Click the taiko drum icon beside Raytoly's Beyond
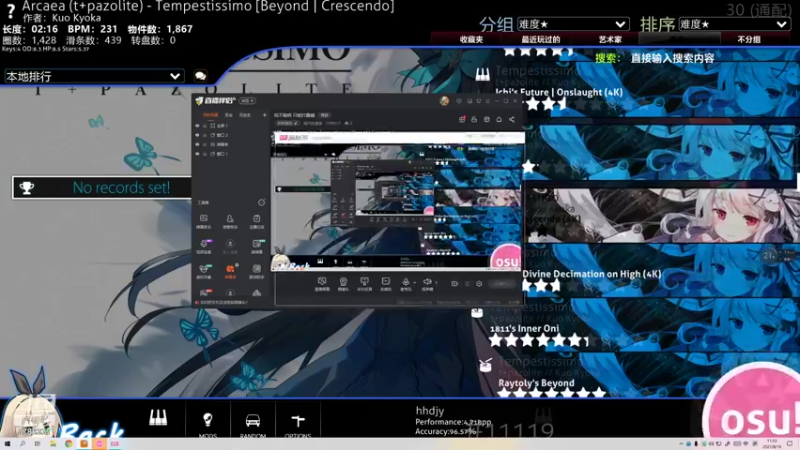Viewport: 800px width, 450px height. [485, 364]
